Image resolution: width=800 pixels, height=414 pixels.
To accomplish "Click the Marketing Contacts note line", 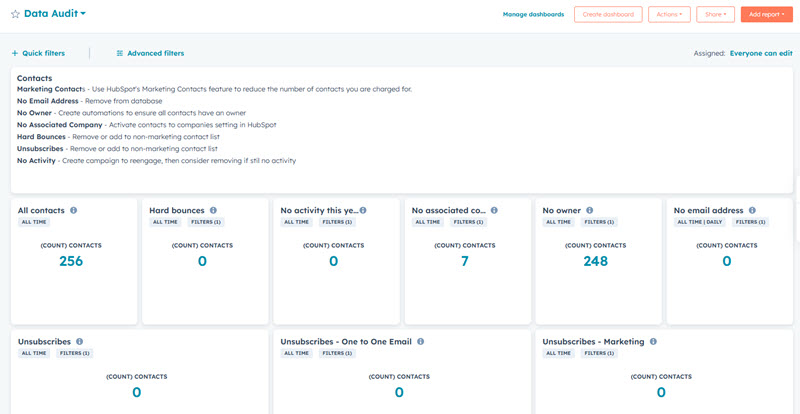I will (x=214, y=89).
